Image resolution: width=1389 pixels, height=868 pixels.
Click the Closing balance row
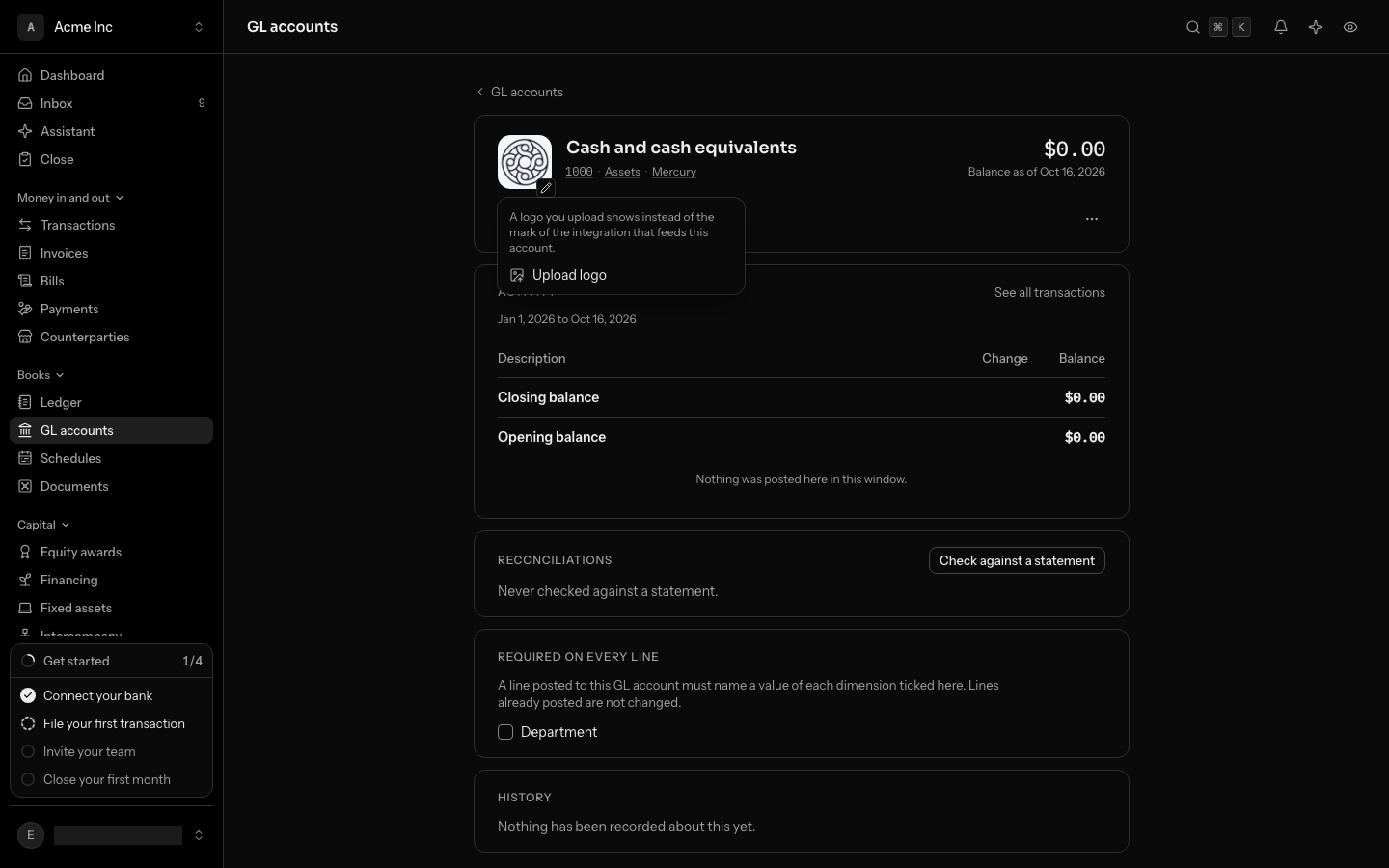tap(802, 397)
